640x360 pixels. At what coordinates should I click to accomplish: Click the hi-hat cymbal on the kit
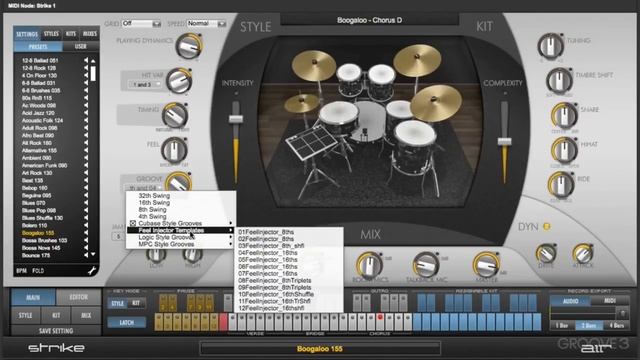coord(302,103)
